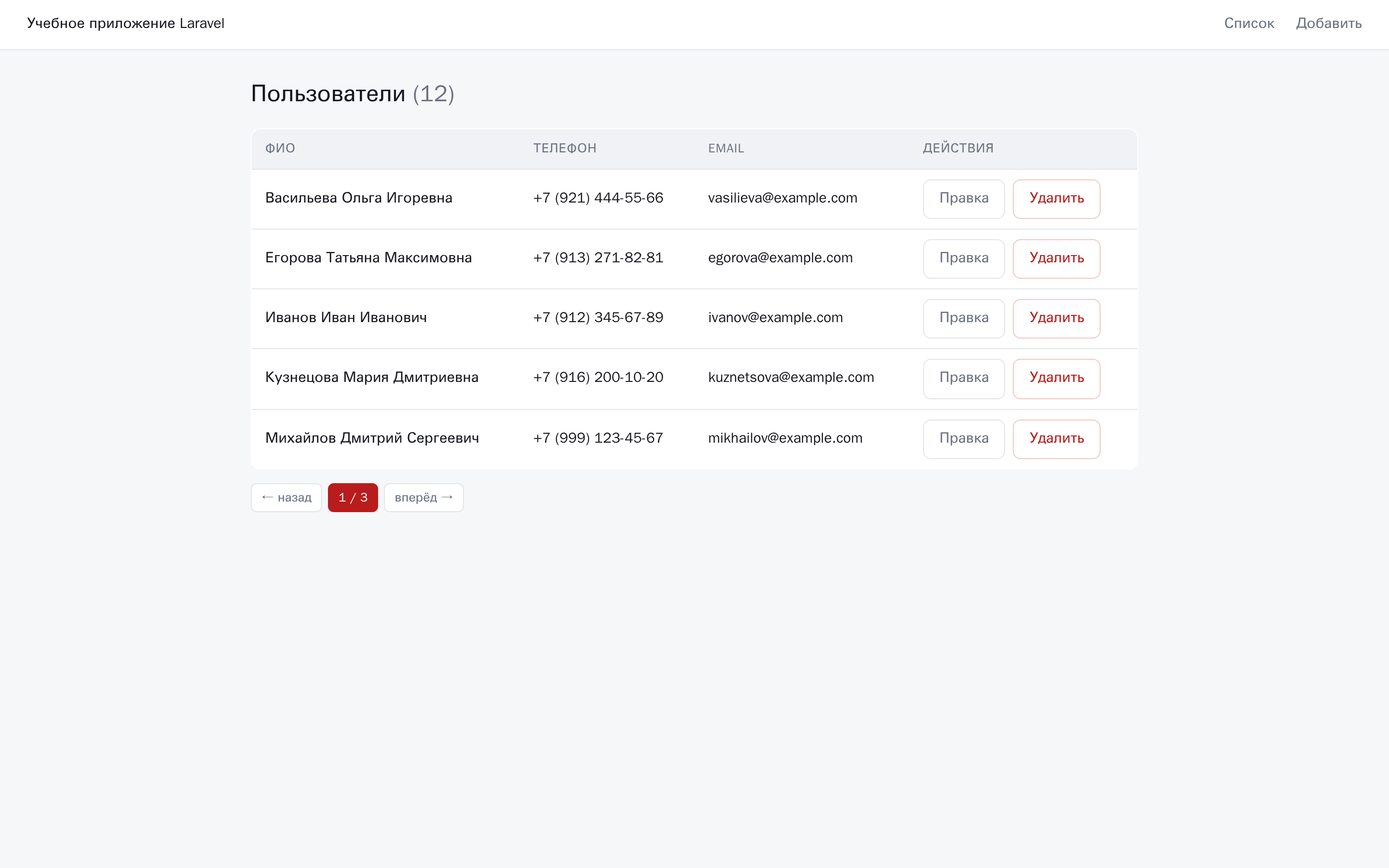Screen dimensions: 1389x868
Task: Select the name Михайлов Дмитрий Сергеевич
Action: coord(372,438)
